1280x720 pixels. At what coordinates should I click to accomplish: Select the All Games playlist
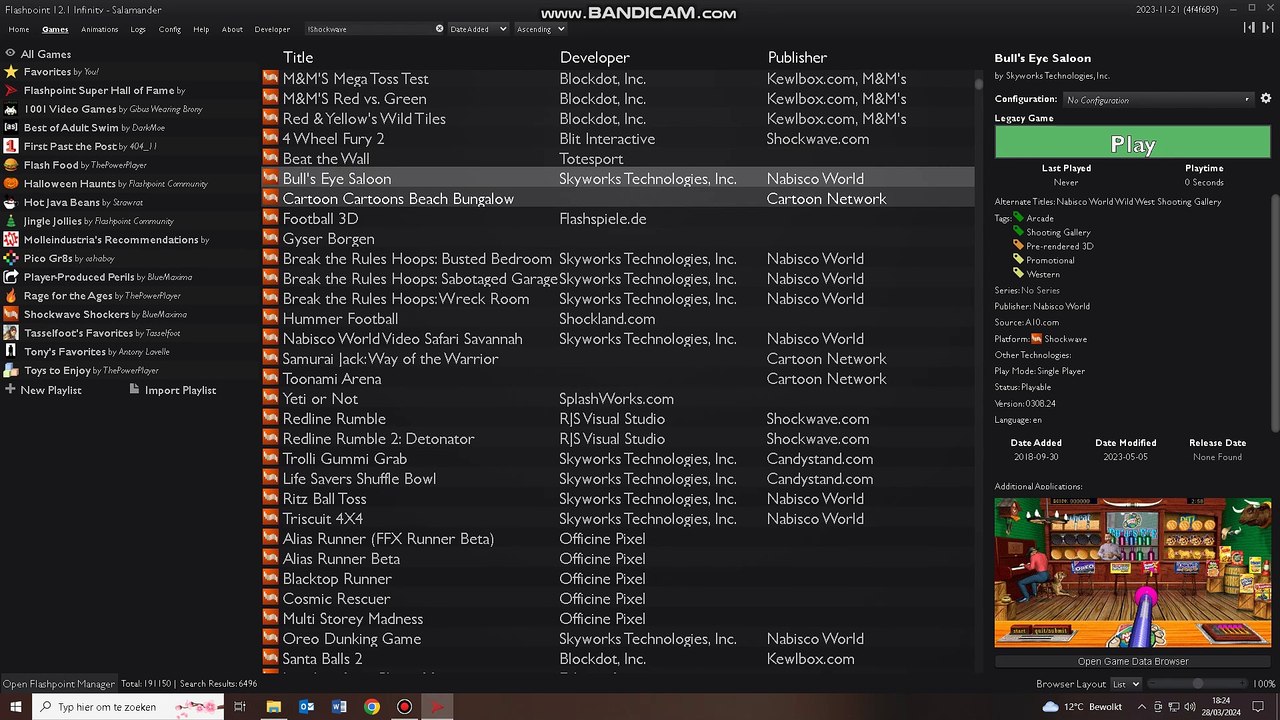(x=46, y=54)
